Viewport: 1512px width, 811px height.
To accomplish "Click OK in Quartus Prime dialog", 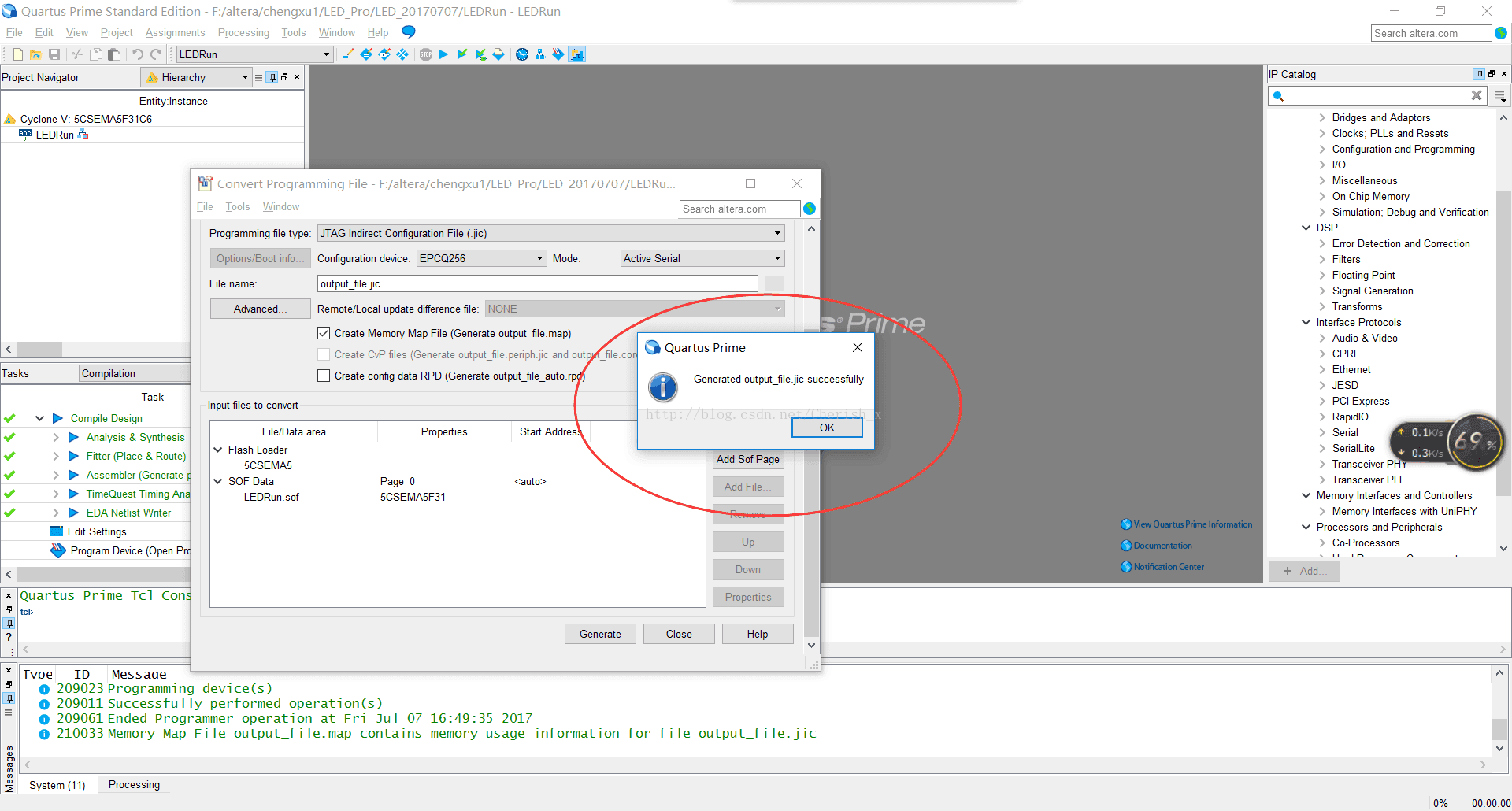I will click(827, 428).
